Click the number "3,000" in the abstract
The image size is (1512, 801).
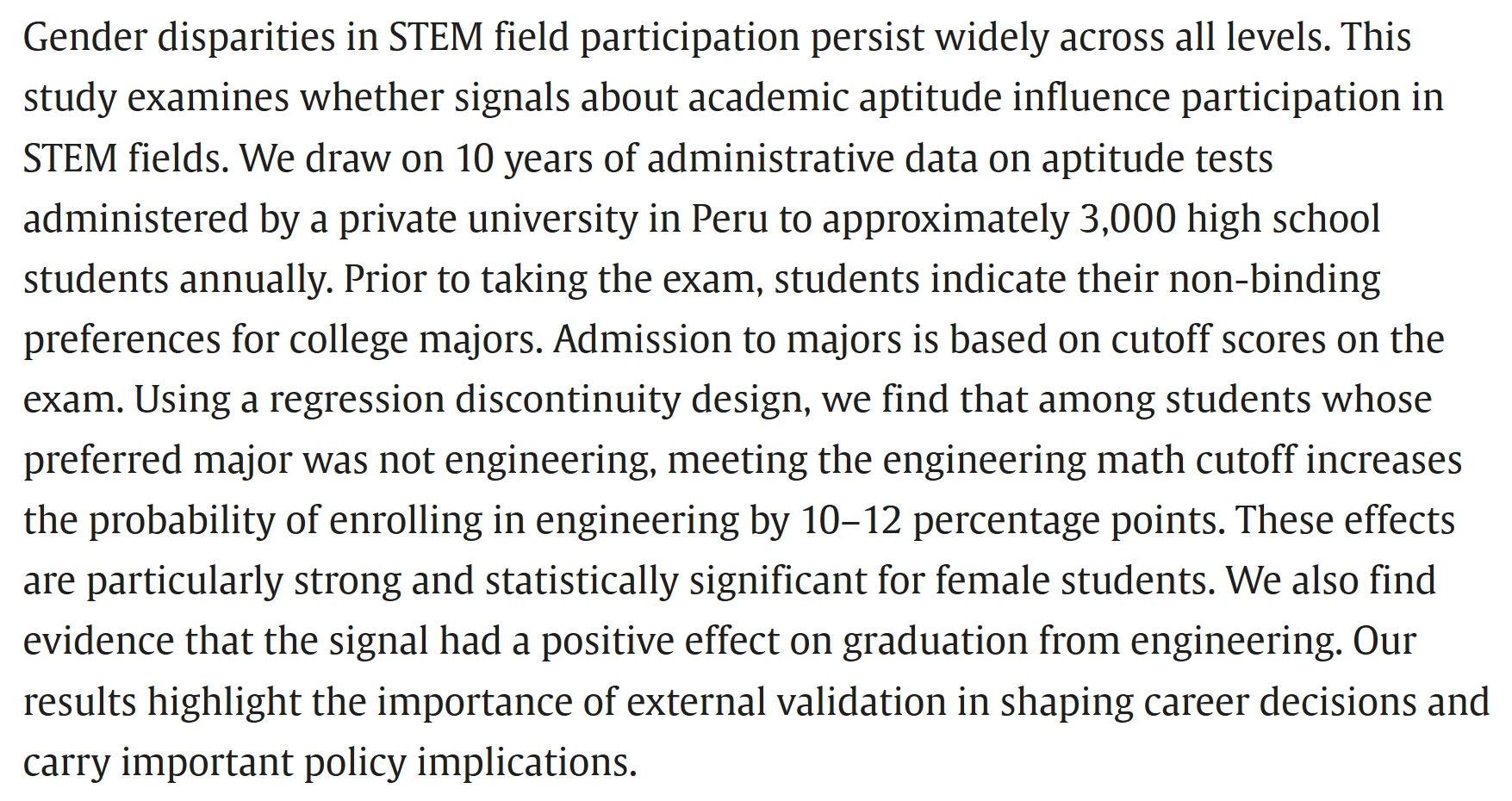point(1126,220)
